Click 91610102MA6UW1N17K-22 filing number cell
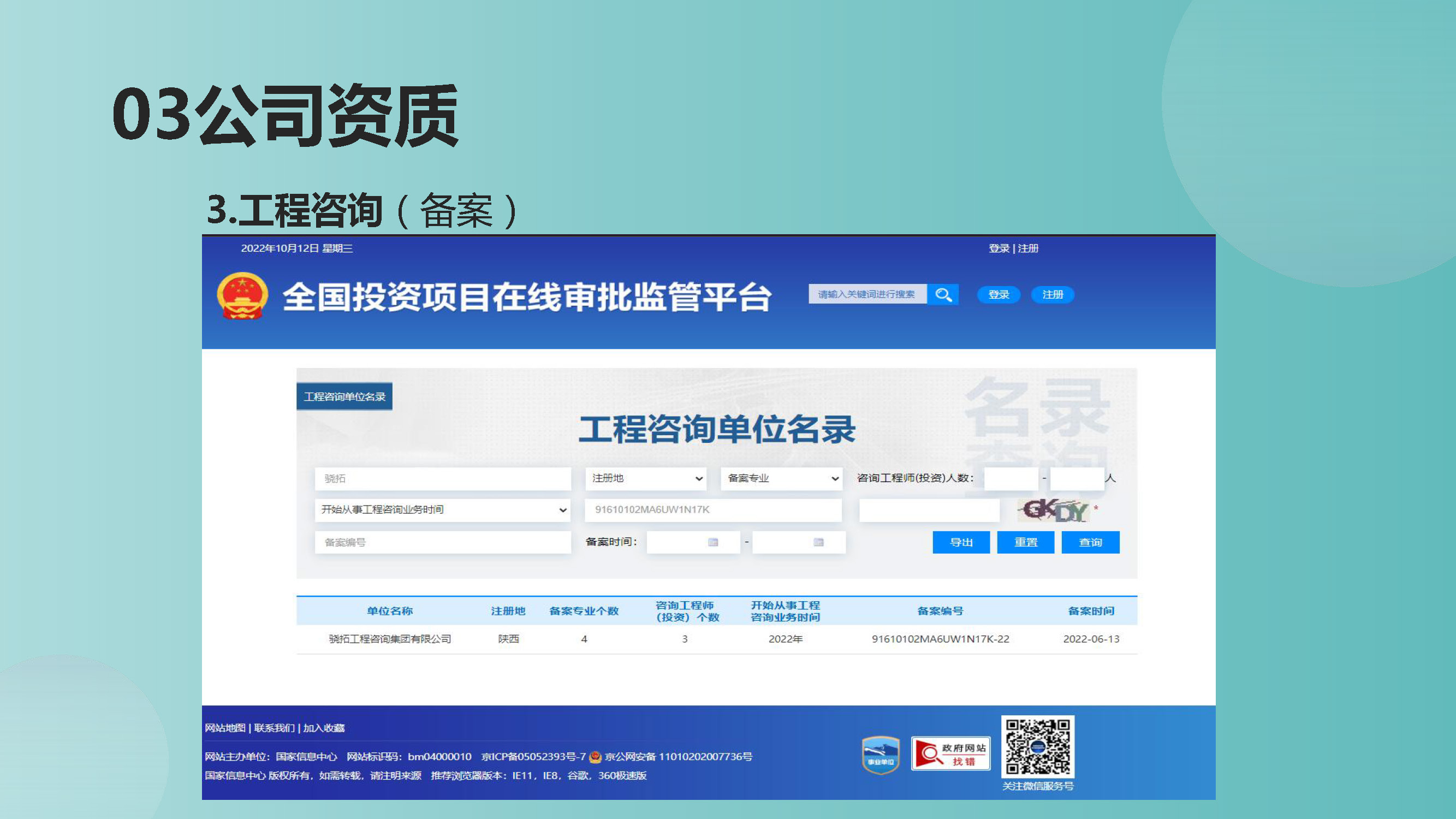 click(x=940, y=639)
